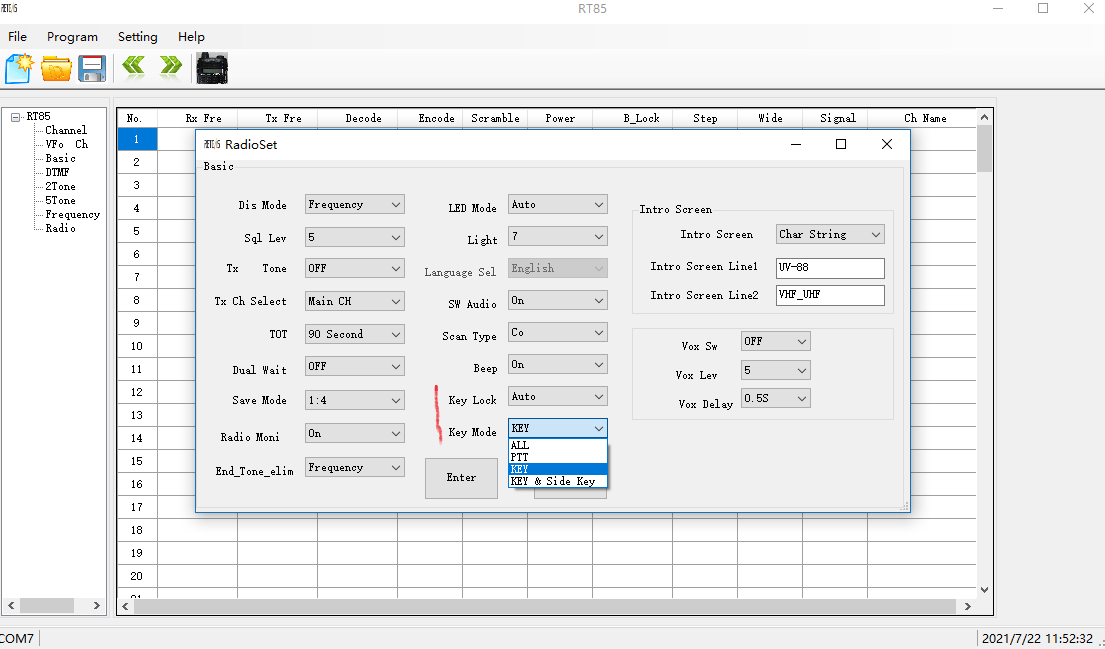Viewport: 1105px width, 649px height.
Task: Open the Setting menu
Action: [x=137, y=37]
